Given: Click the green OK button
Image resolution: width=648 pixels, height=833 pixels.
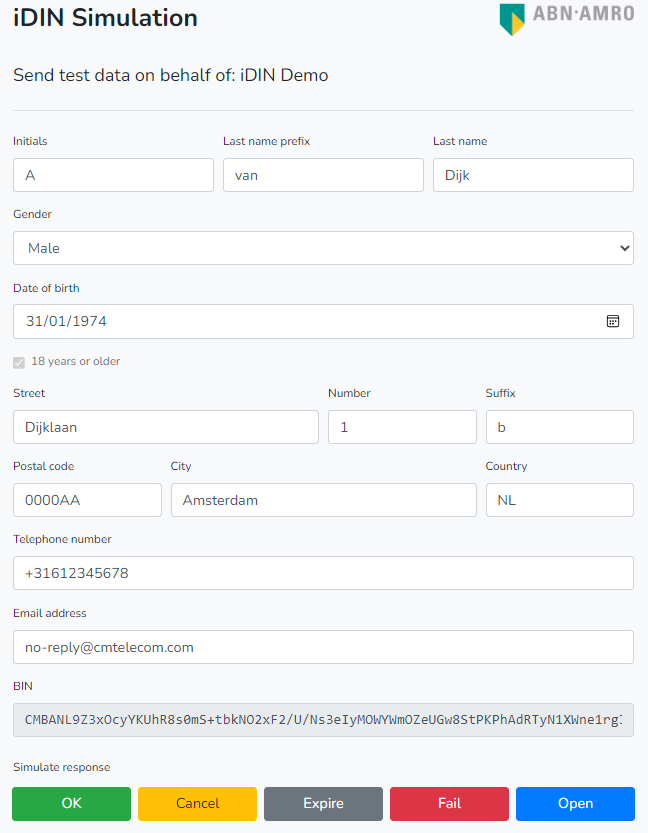Looking at the screenshot, I should (72, 803).
